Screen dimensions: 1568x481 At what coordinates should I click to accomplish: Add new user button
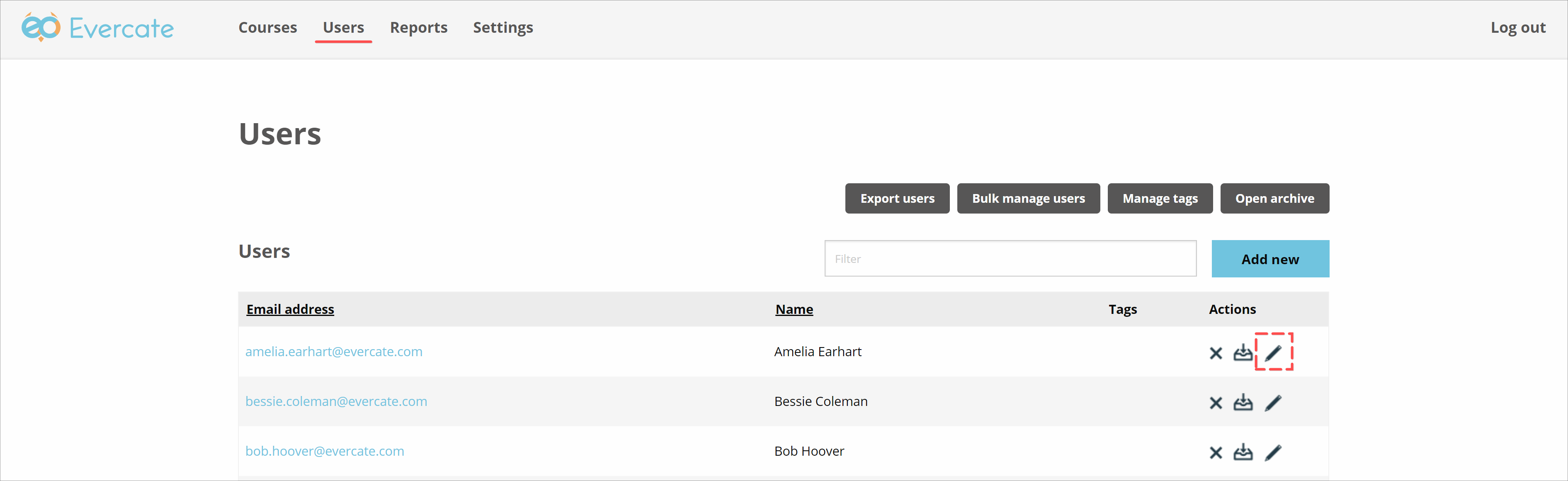click(x=1270, y=259)
